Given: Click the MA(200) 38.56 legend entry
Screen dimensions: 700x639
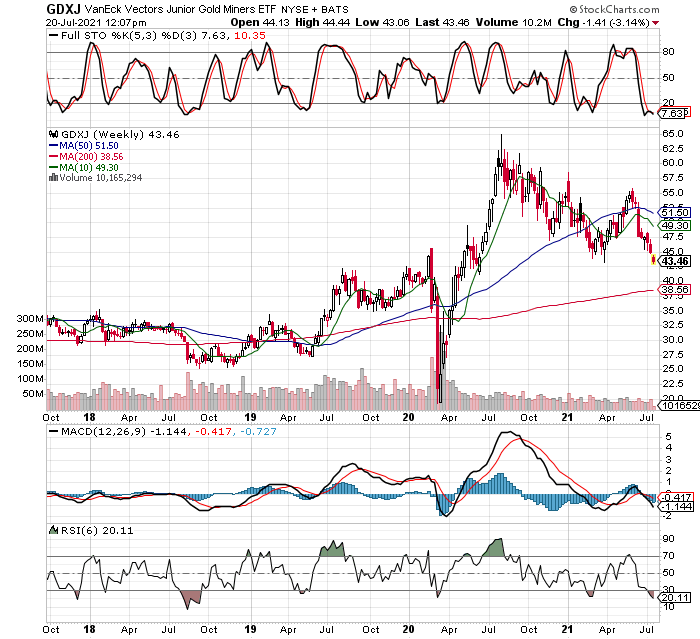Looking at the screenshot, I should click(x=91, y=157).
